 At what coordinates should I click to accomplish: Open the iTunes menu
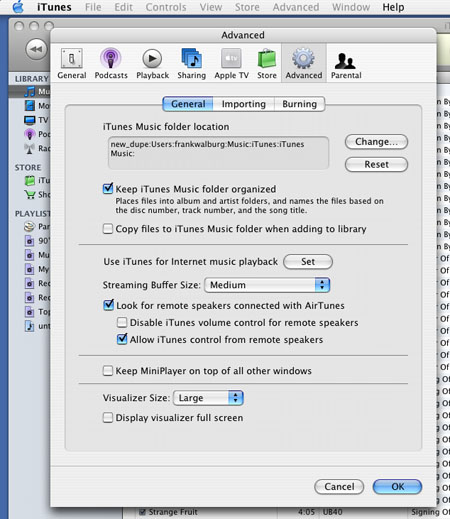(x=54, y=7)
